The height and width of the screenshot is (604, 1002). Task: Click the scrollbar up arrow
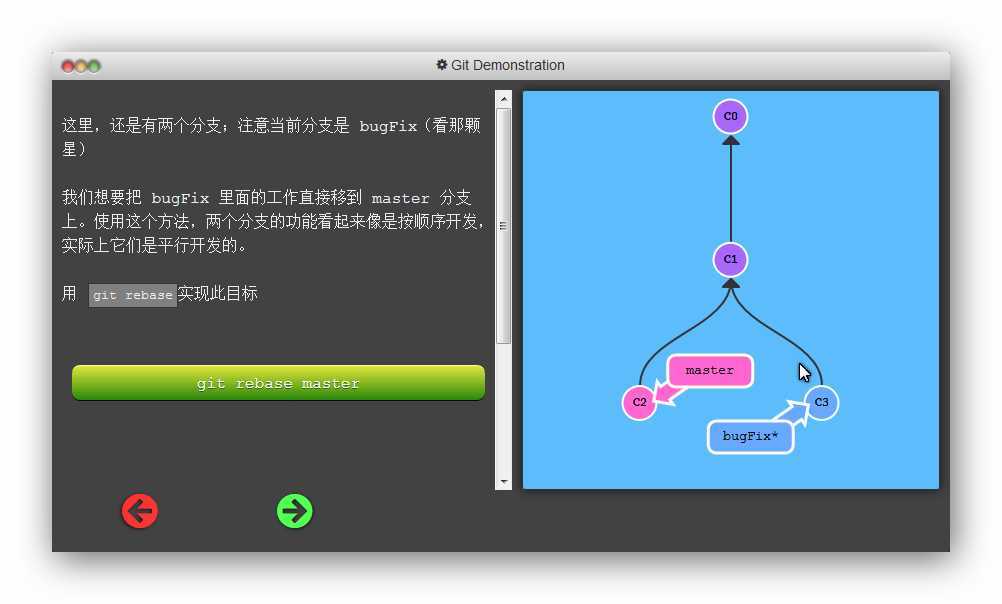click(504, 99)
